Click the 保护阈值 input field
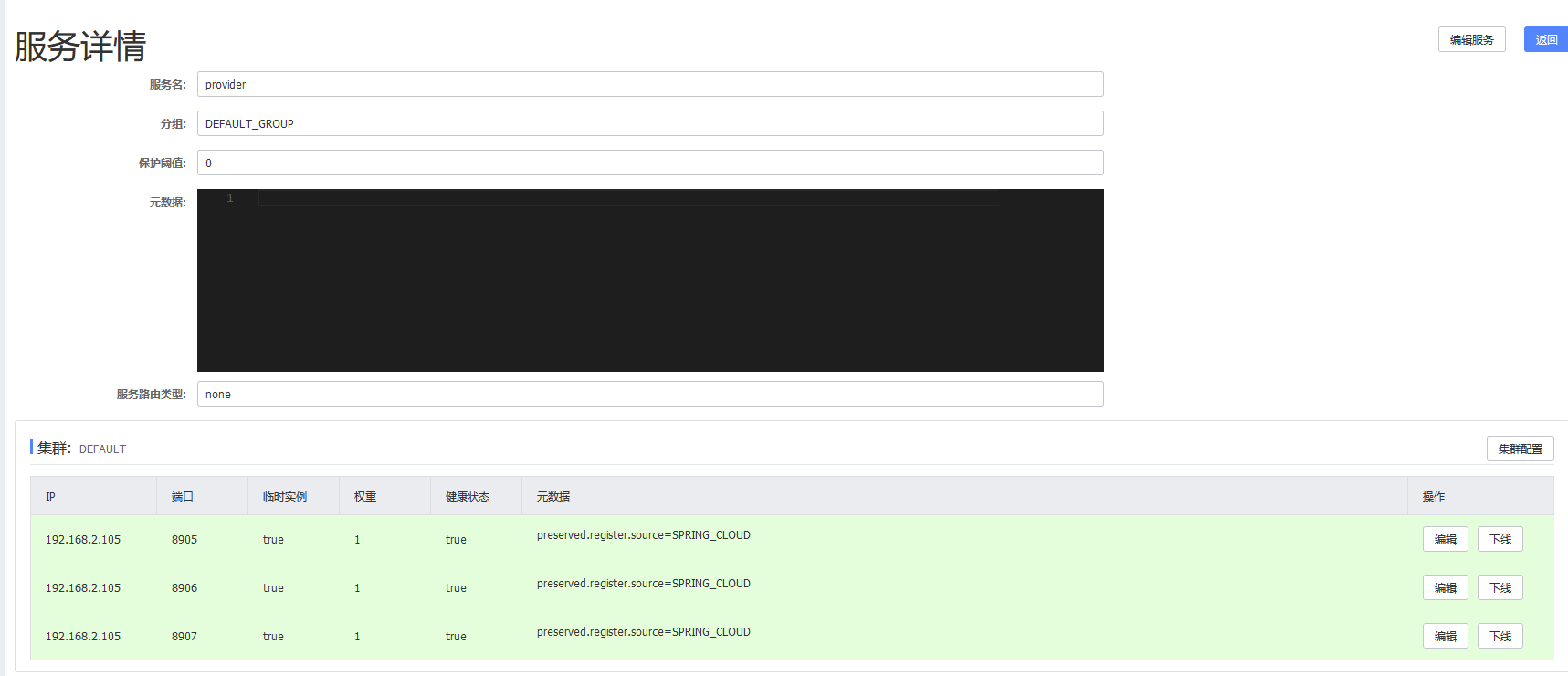Viewport: 1568px width, 676px height. 649,163
